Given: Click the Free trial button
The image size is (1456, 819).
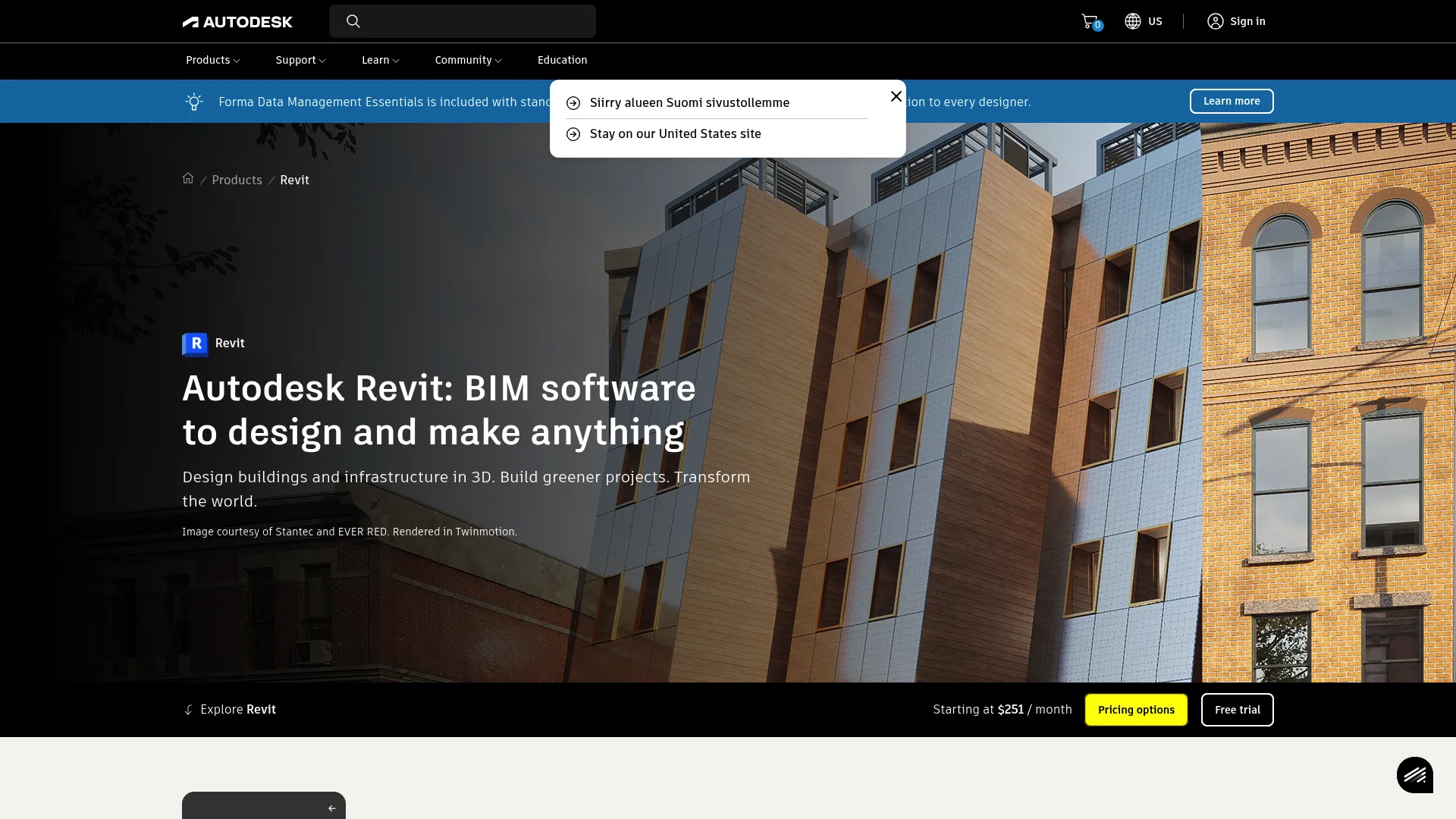Looking at the screenshot, I should click(1237, 710).
